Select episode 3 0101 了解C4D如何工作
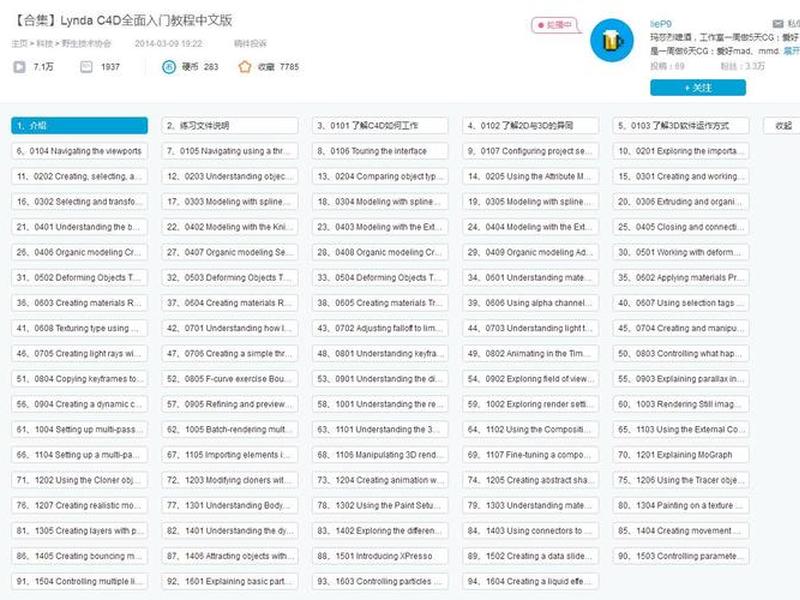 click(x=380, y=126)
